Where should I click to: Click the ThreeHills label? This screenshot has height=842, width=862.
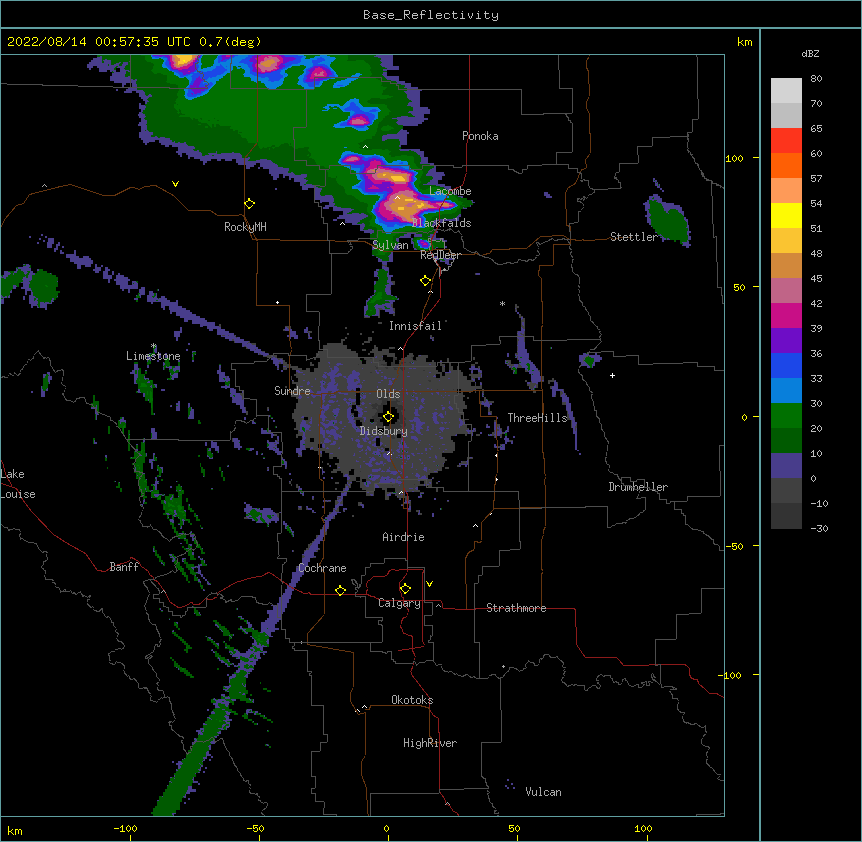tap(537, 418)
